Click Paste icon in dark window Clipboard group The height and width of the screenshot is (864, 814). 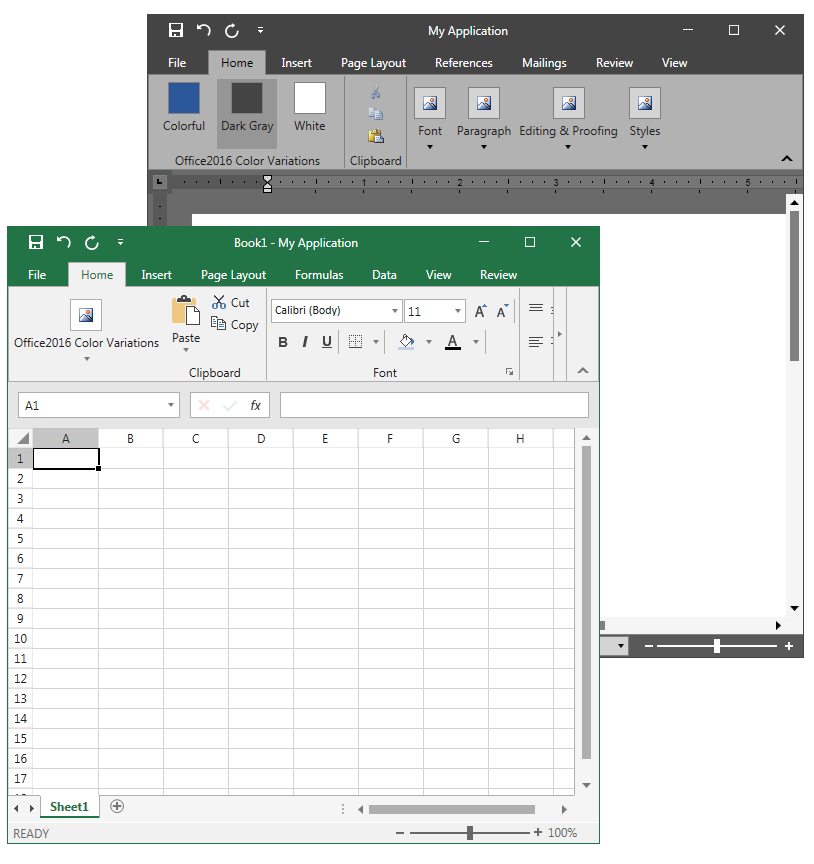tap(375, 136)
